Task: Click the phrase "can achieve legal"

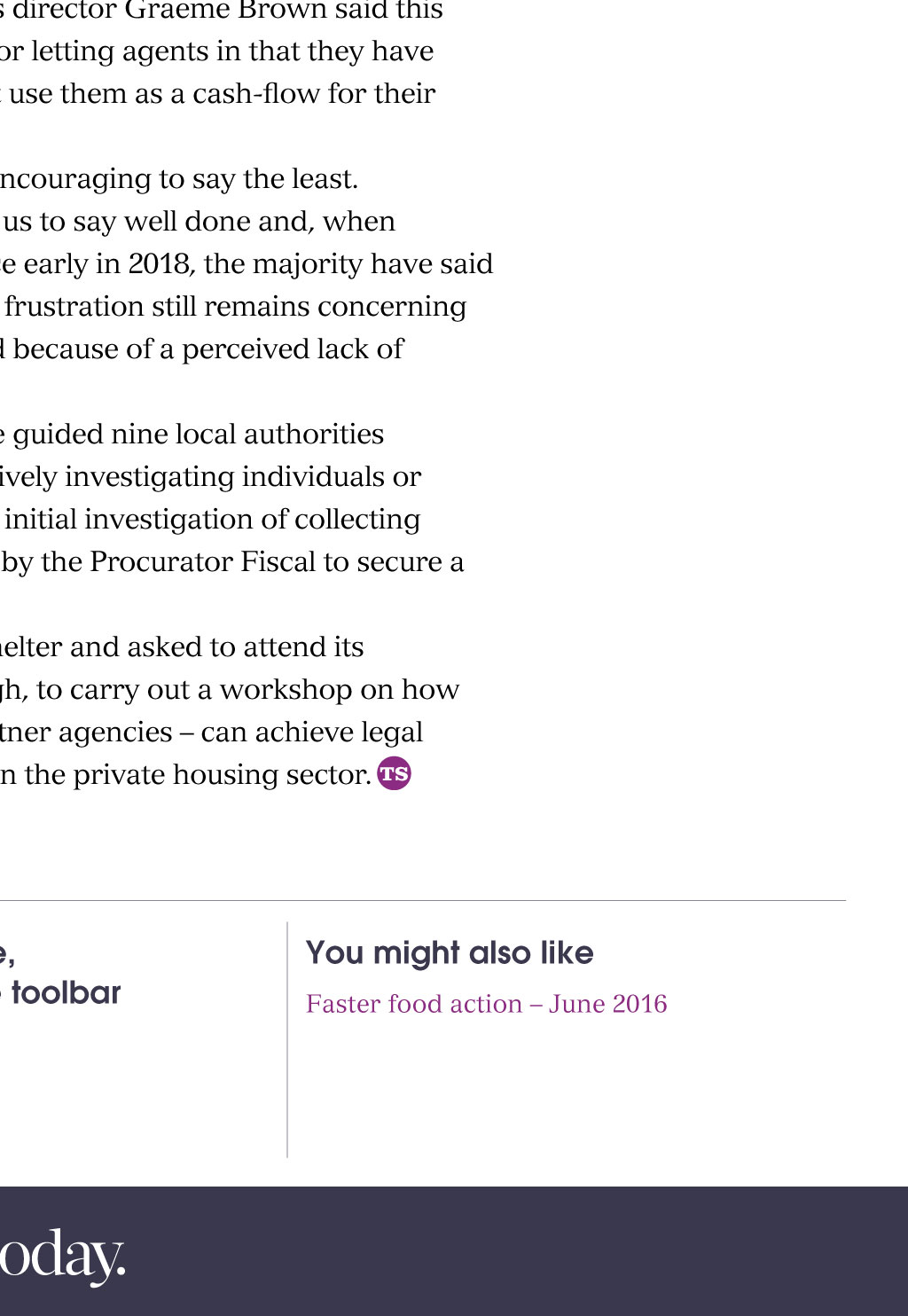Action: [312, 732]
